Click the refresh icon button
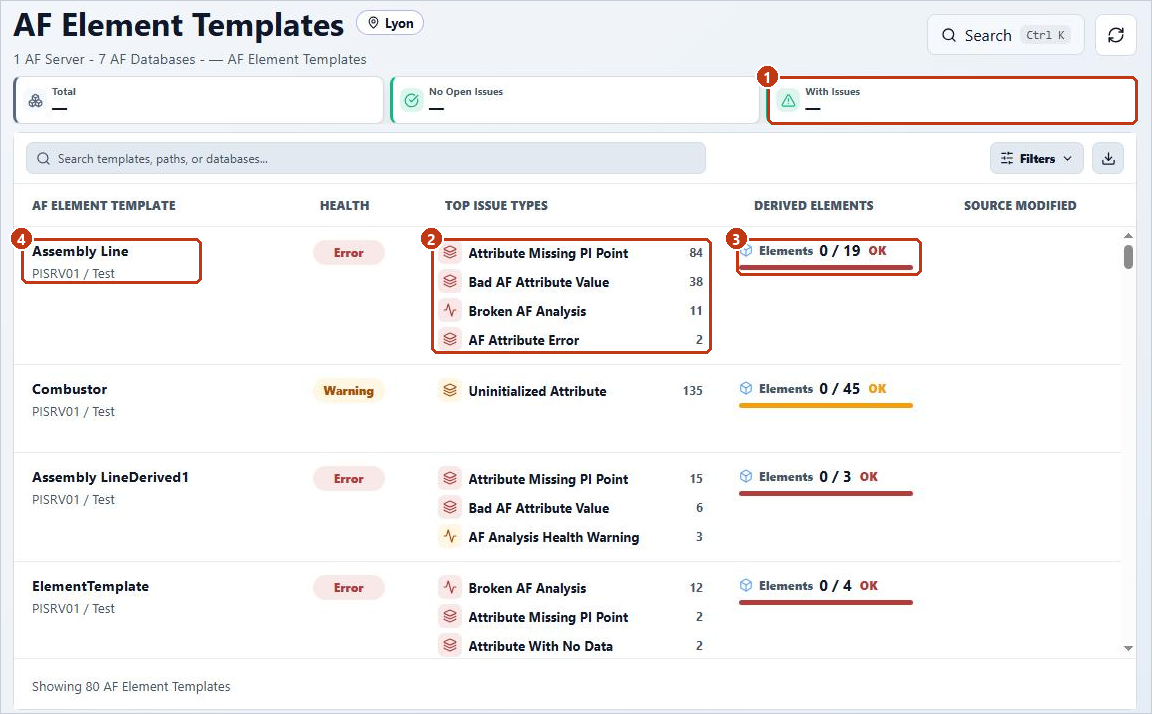 point(1115,35)
